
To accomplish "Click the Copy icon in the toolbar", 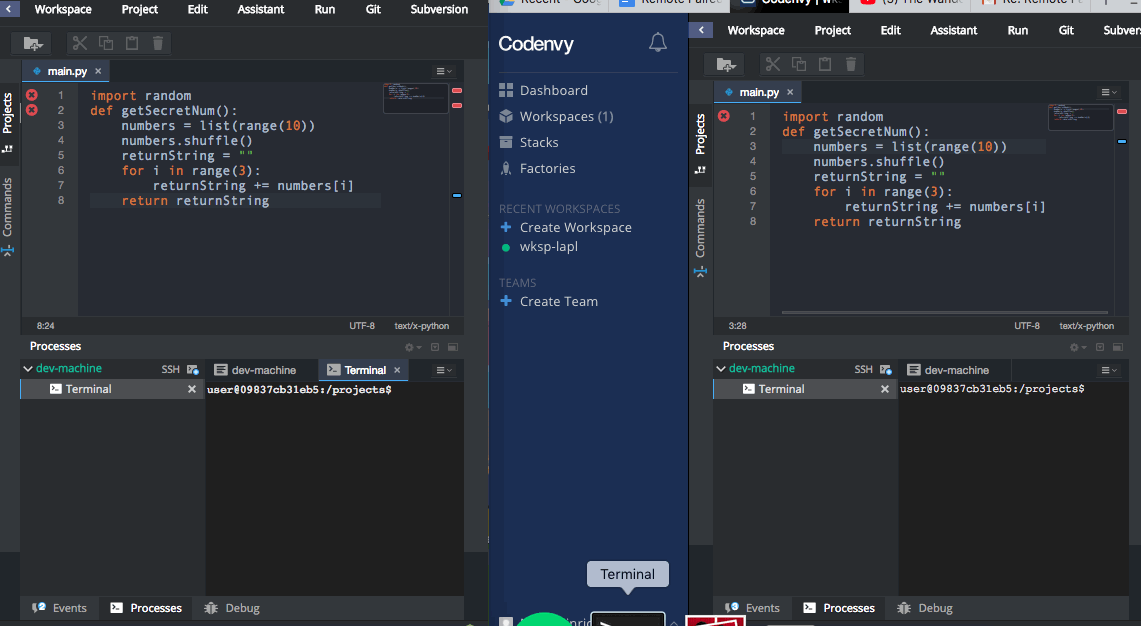I will click(105, 42).
